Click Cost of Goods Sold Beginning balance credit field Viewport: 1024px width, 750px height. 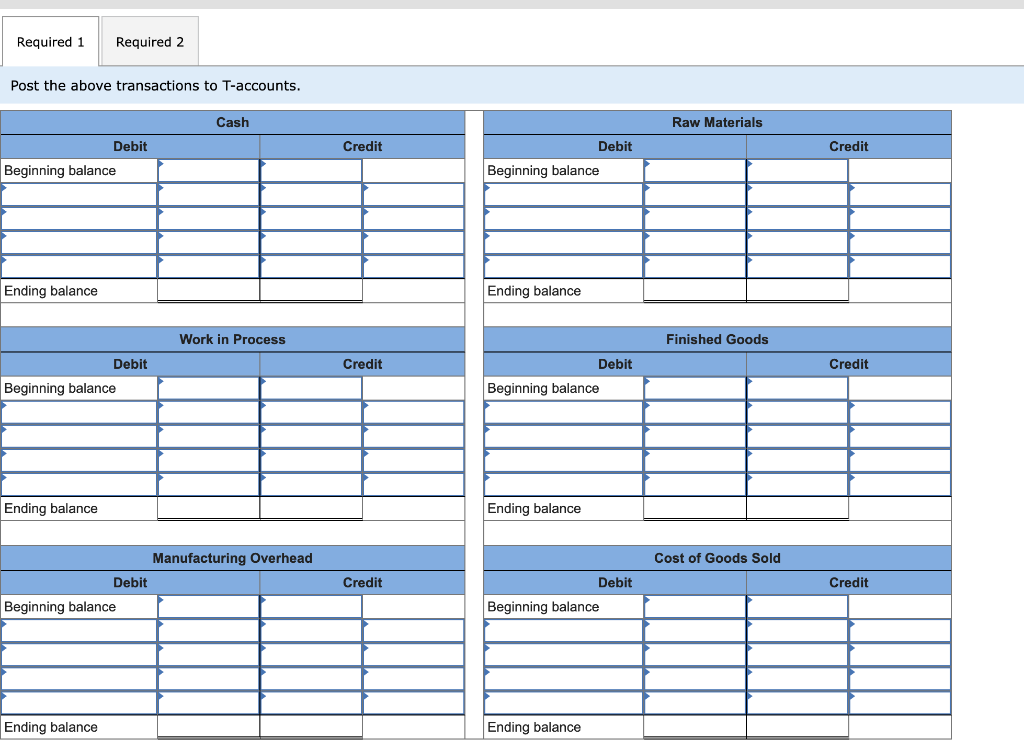[797, 607]
